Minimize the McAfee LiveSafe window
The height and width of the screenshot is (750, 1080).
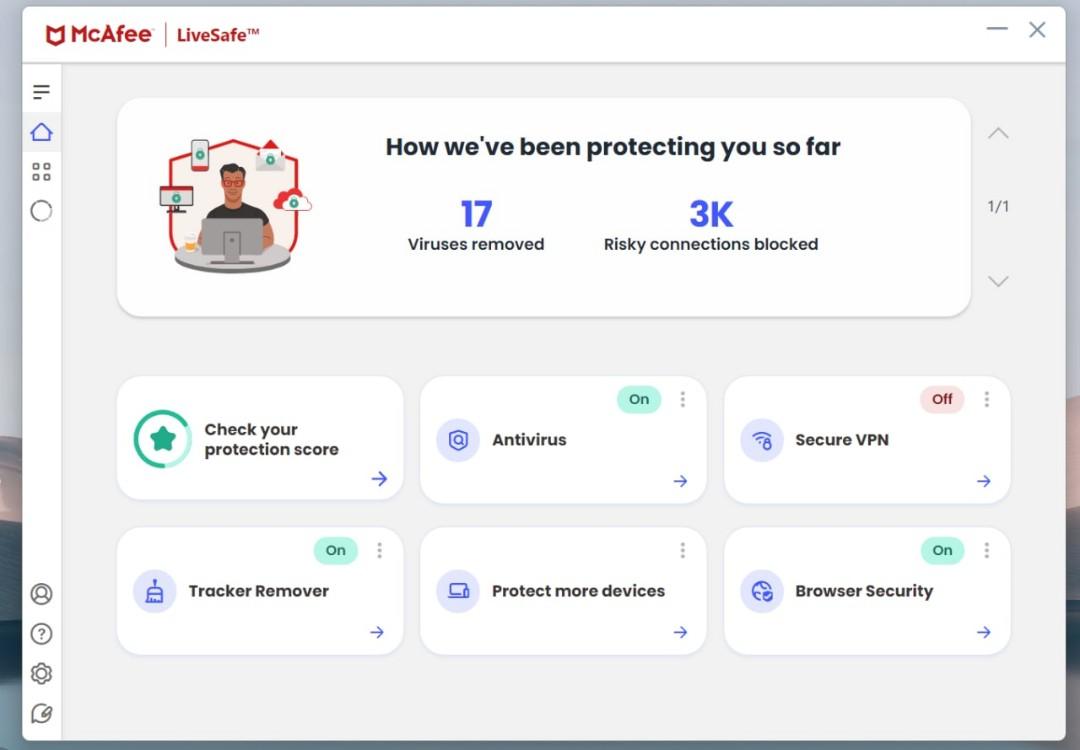[x=997, y=29]
